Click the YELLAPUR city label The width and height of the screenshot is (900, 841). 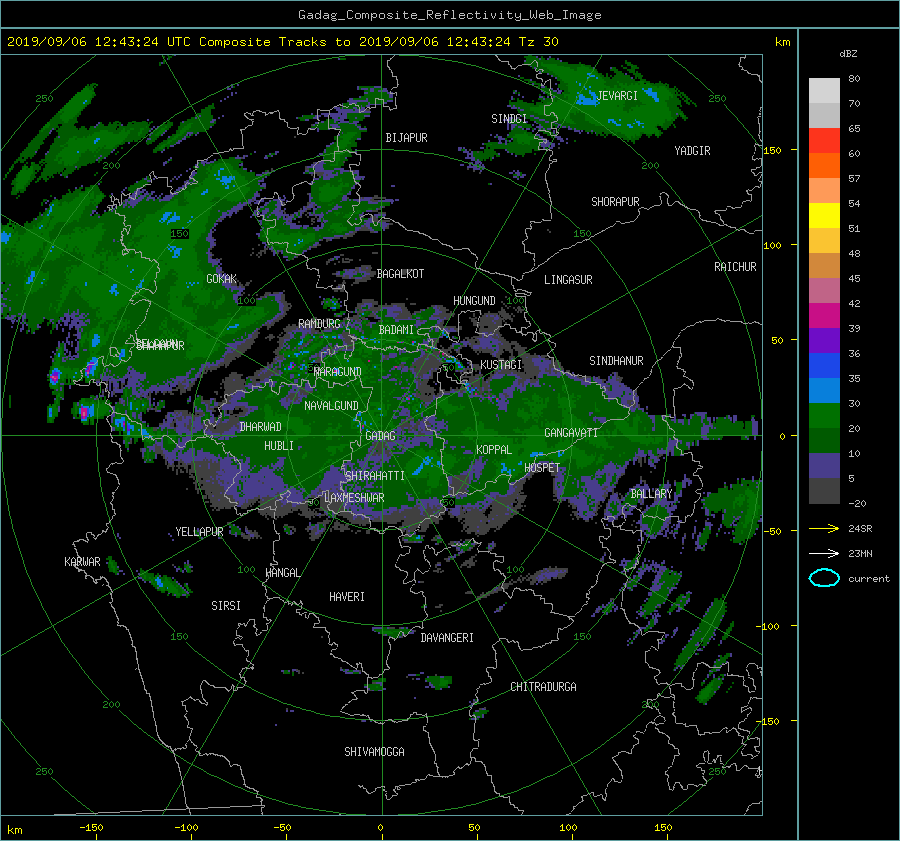[x=199, y=532]
